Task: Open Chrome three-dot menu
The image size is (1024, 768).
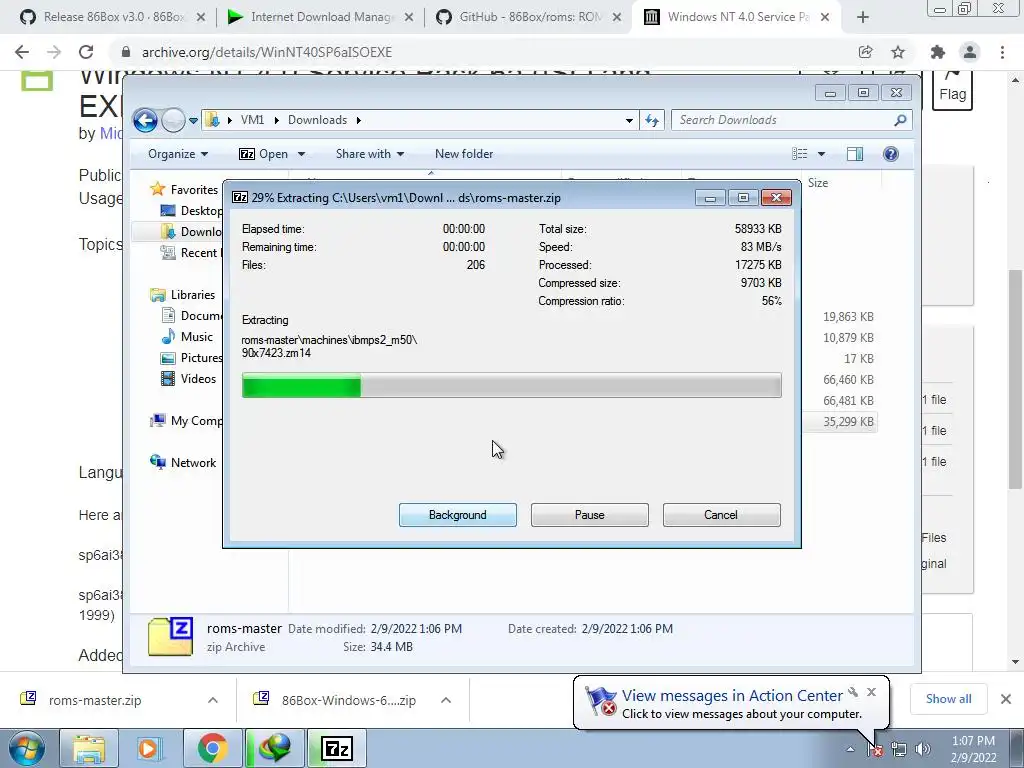Action: click(1002, 52)
